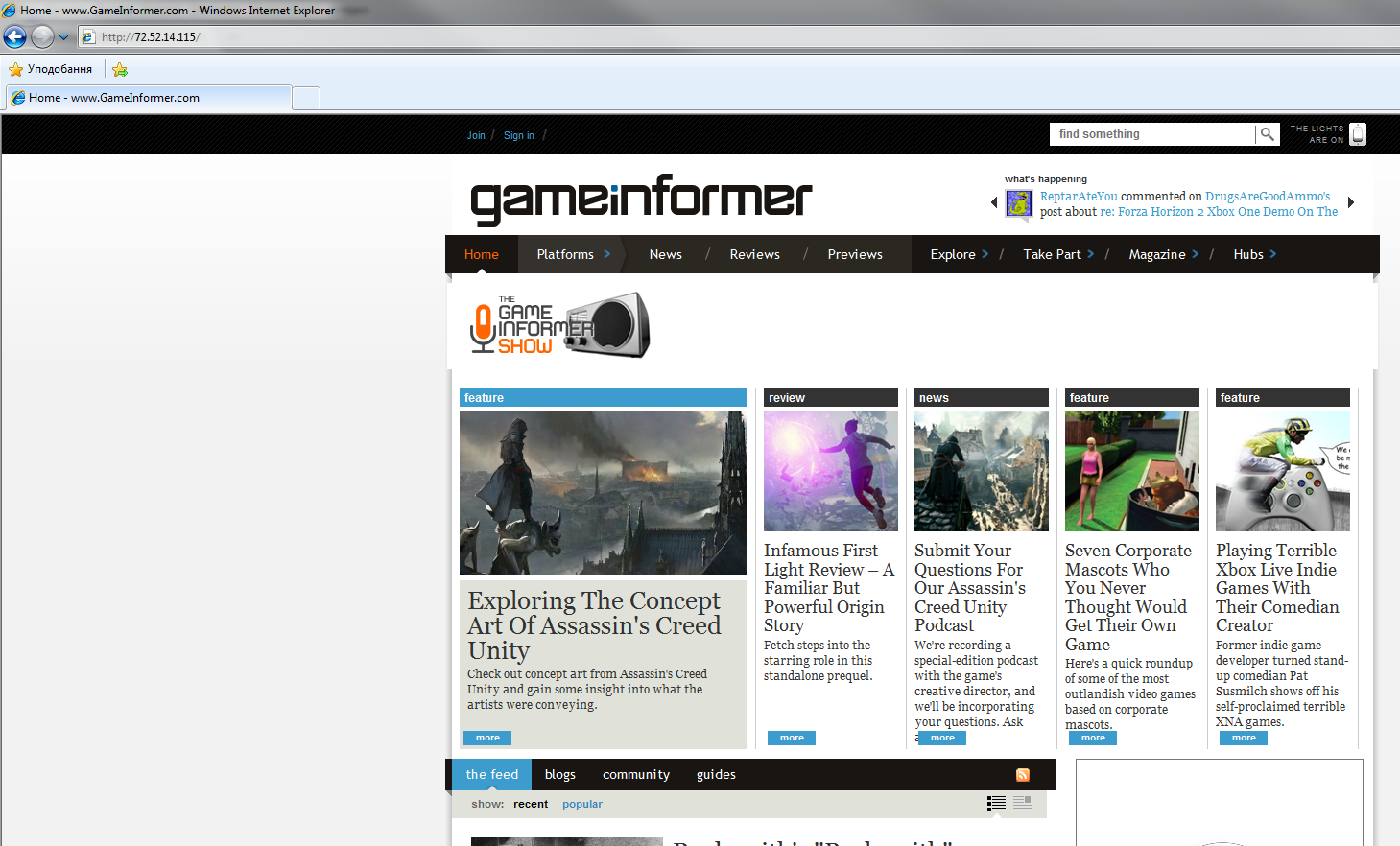The width and height of the screenshot is (1400, 846).
Task: Open Playing Terrible Xbox Live Indie headline
Action: (x=1277, y=588)
